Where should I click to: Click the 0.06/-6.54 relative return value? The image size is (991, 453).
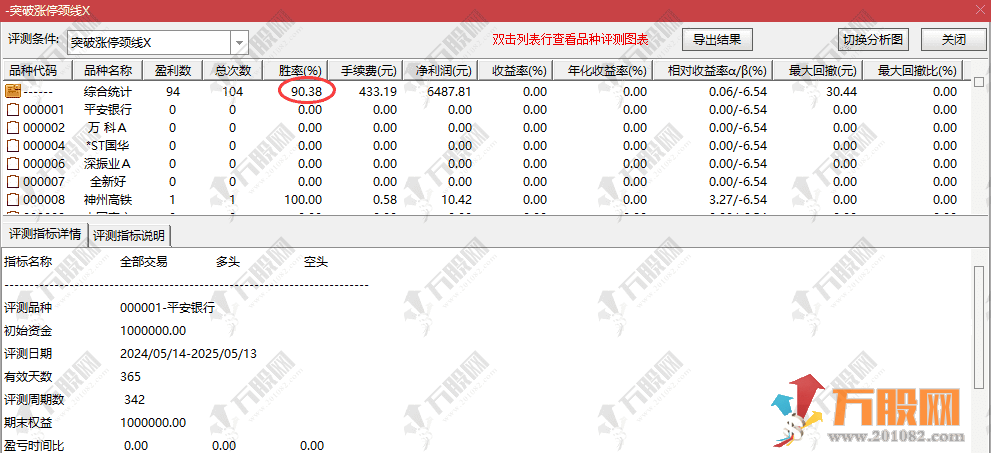coord(738,92)
